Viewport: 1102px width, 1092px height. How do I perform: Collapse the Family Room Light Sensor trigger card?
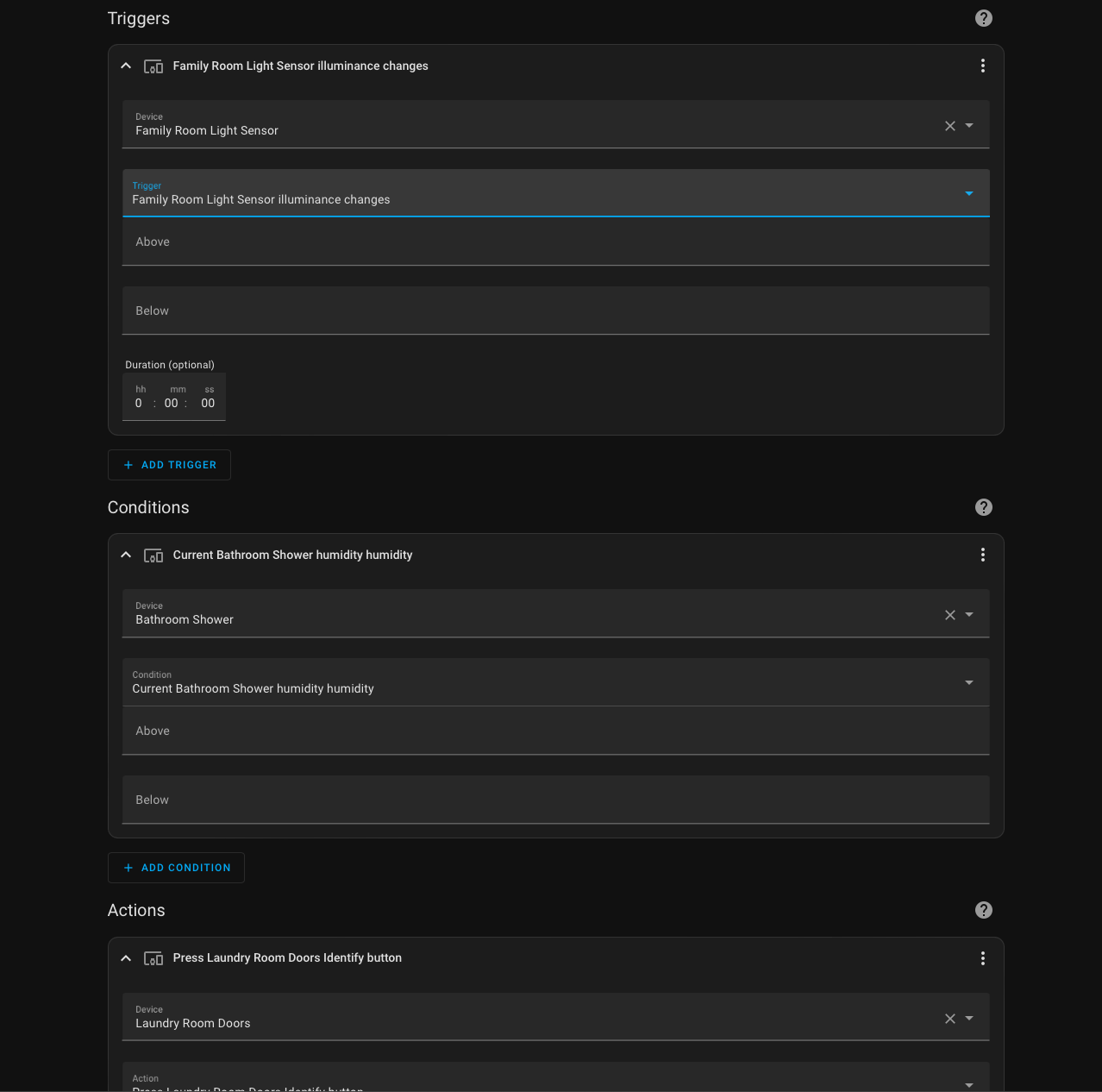pos(125,65)
